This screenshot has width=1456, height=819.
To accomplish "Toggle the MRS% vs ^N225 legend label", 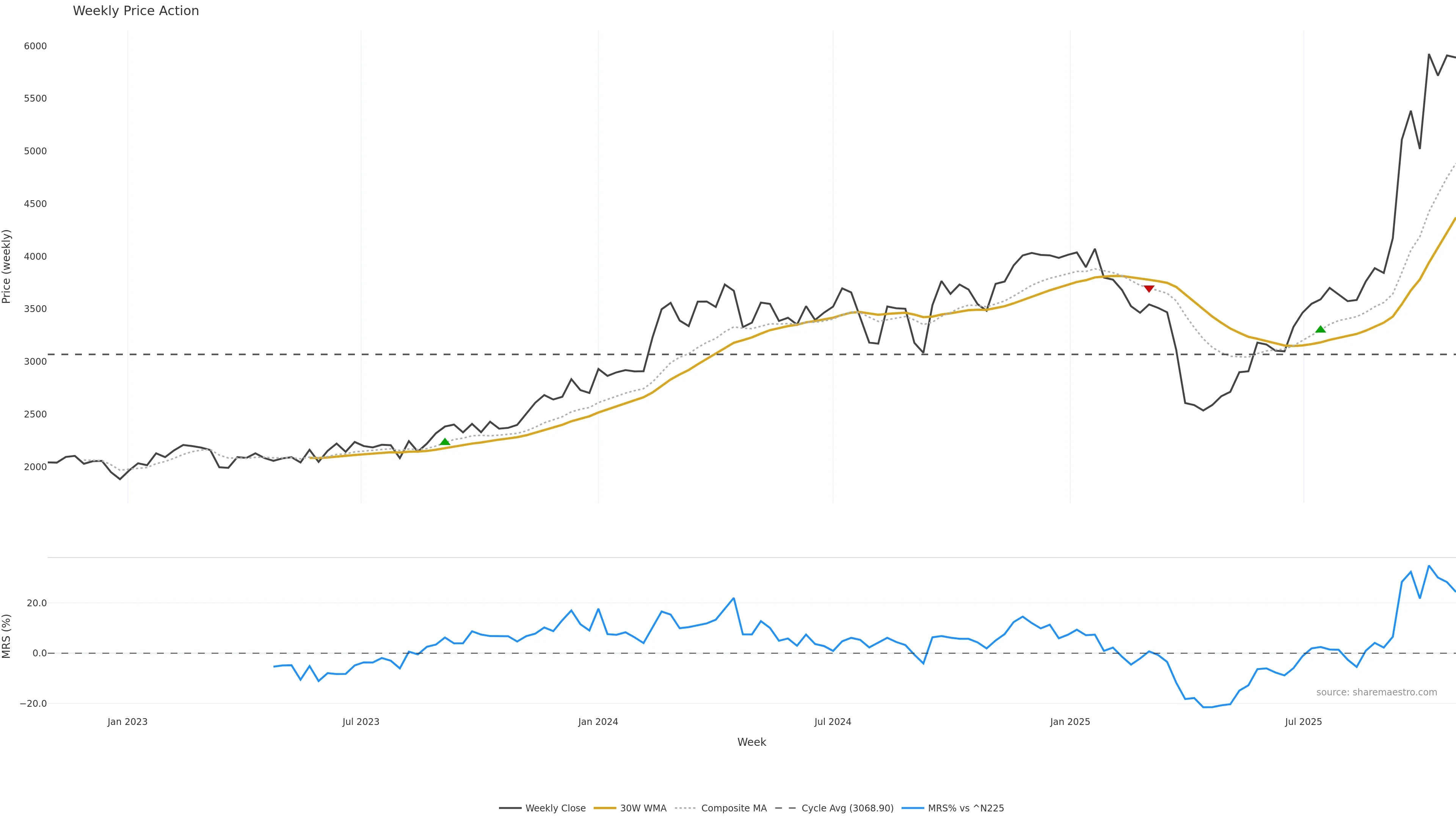I will pyautogui.click(x=966, y=808).
